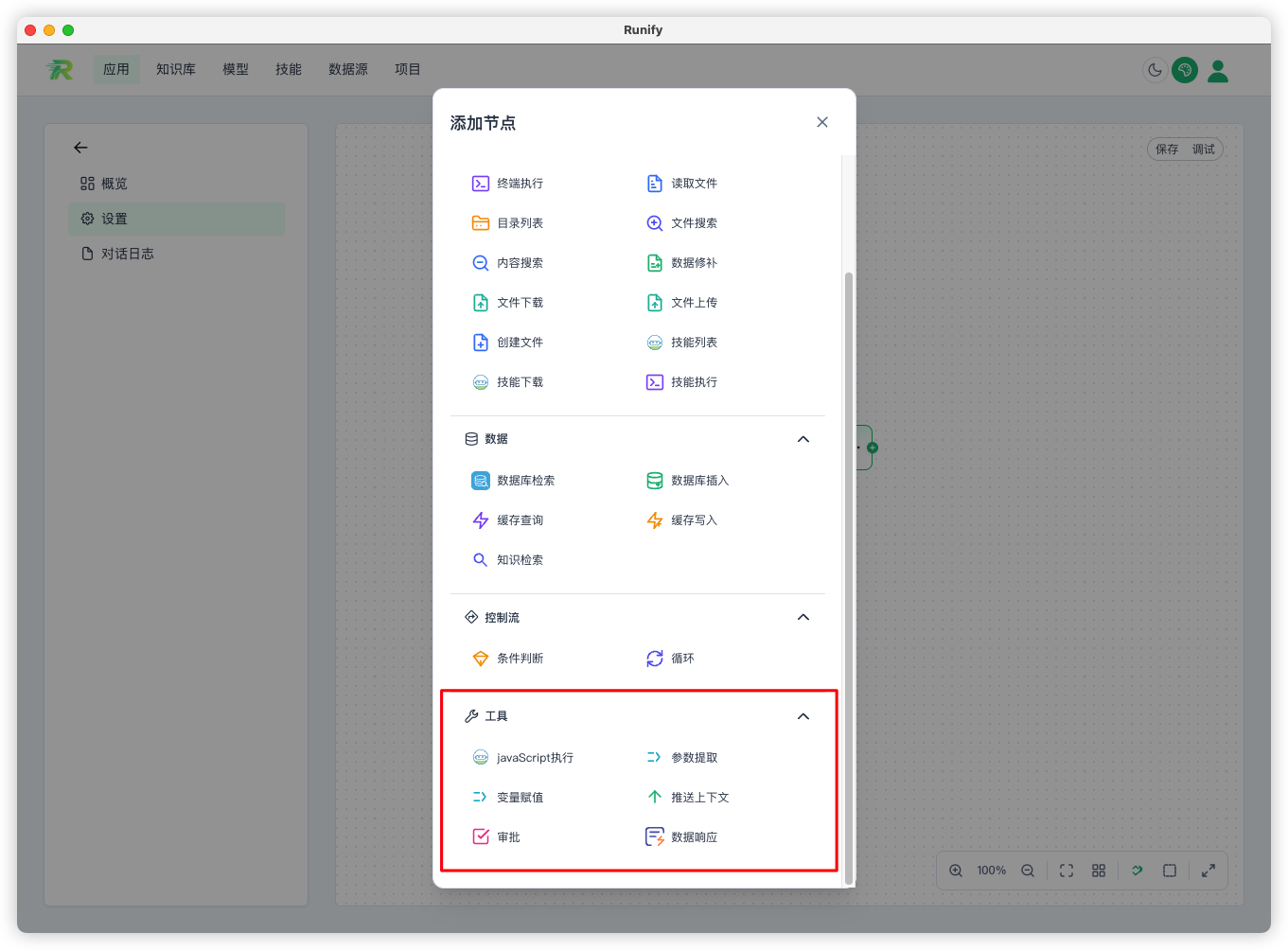
Task: Switch to the 项目 tab
Action: 408,69
